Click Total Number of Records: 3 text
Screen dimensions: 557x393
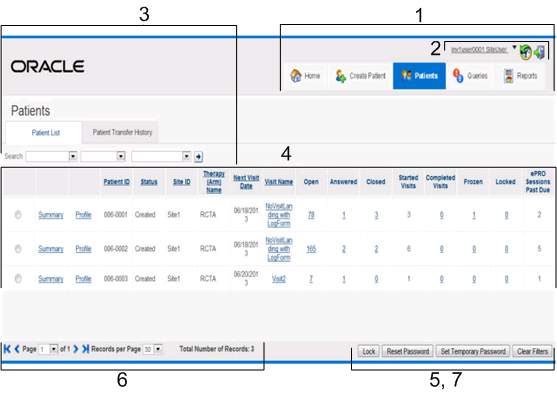[217, 349]
